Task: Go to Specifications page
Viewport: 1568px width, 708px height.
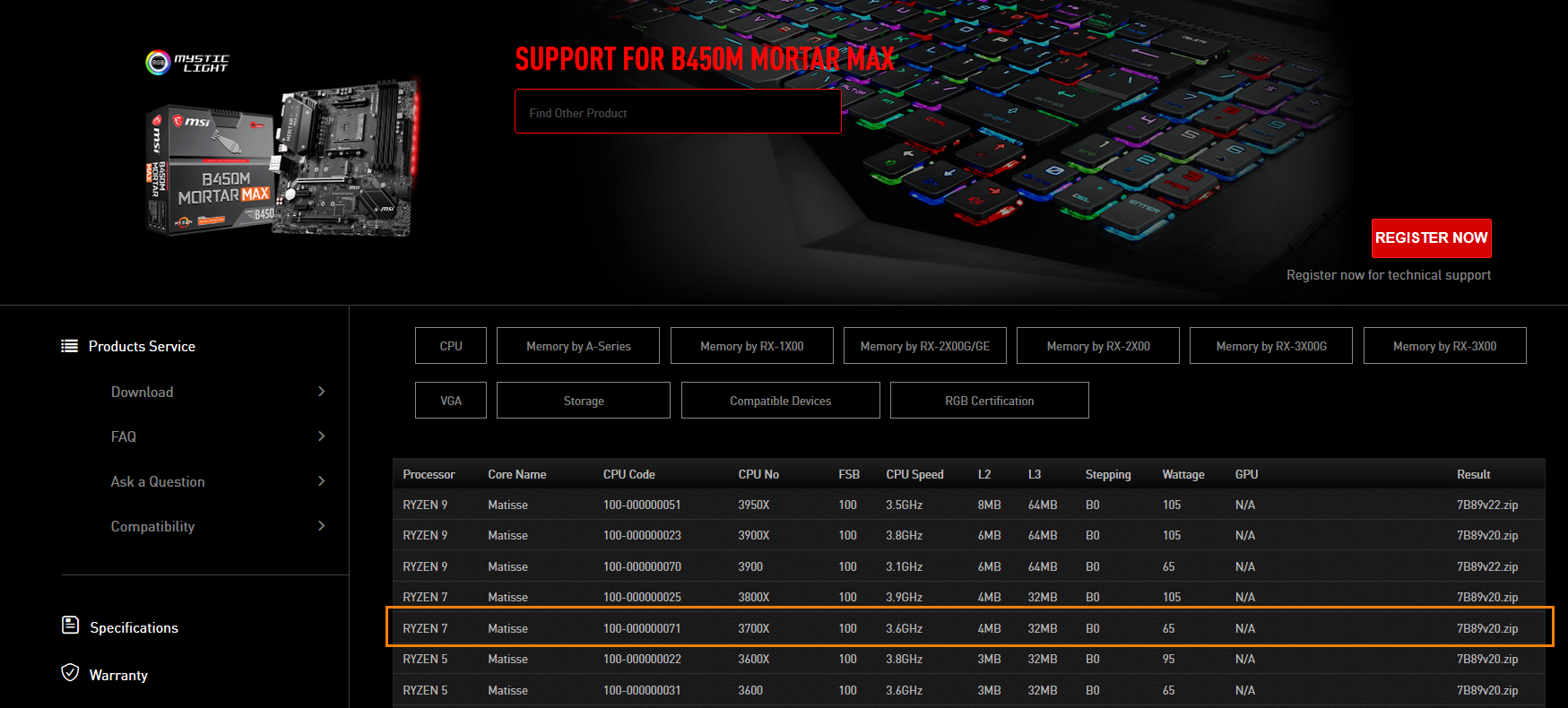Action: tap(134, 627)
